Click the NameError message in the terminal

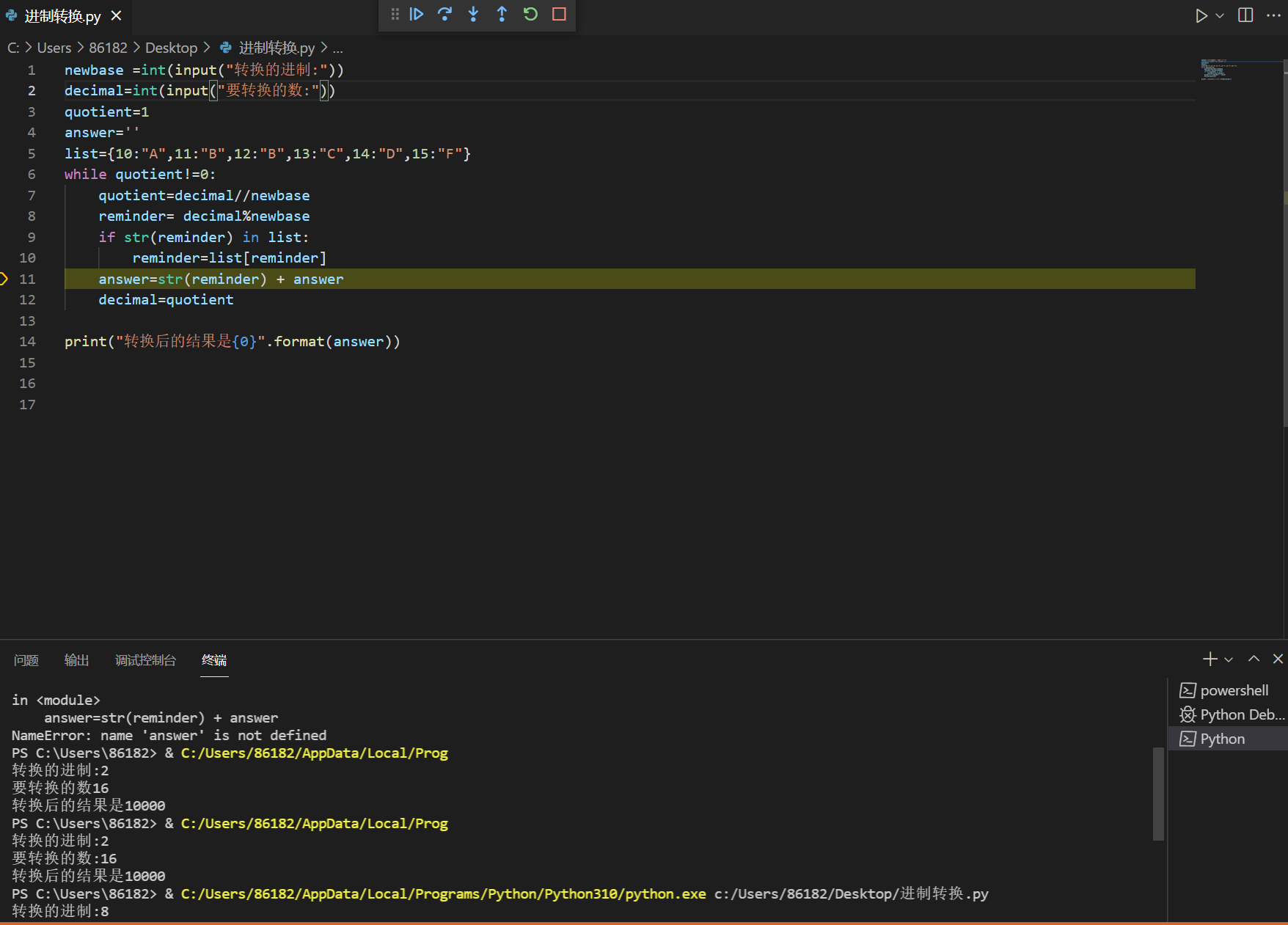point(169,736)
